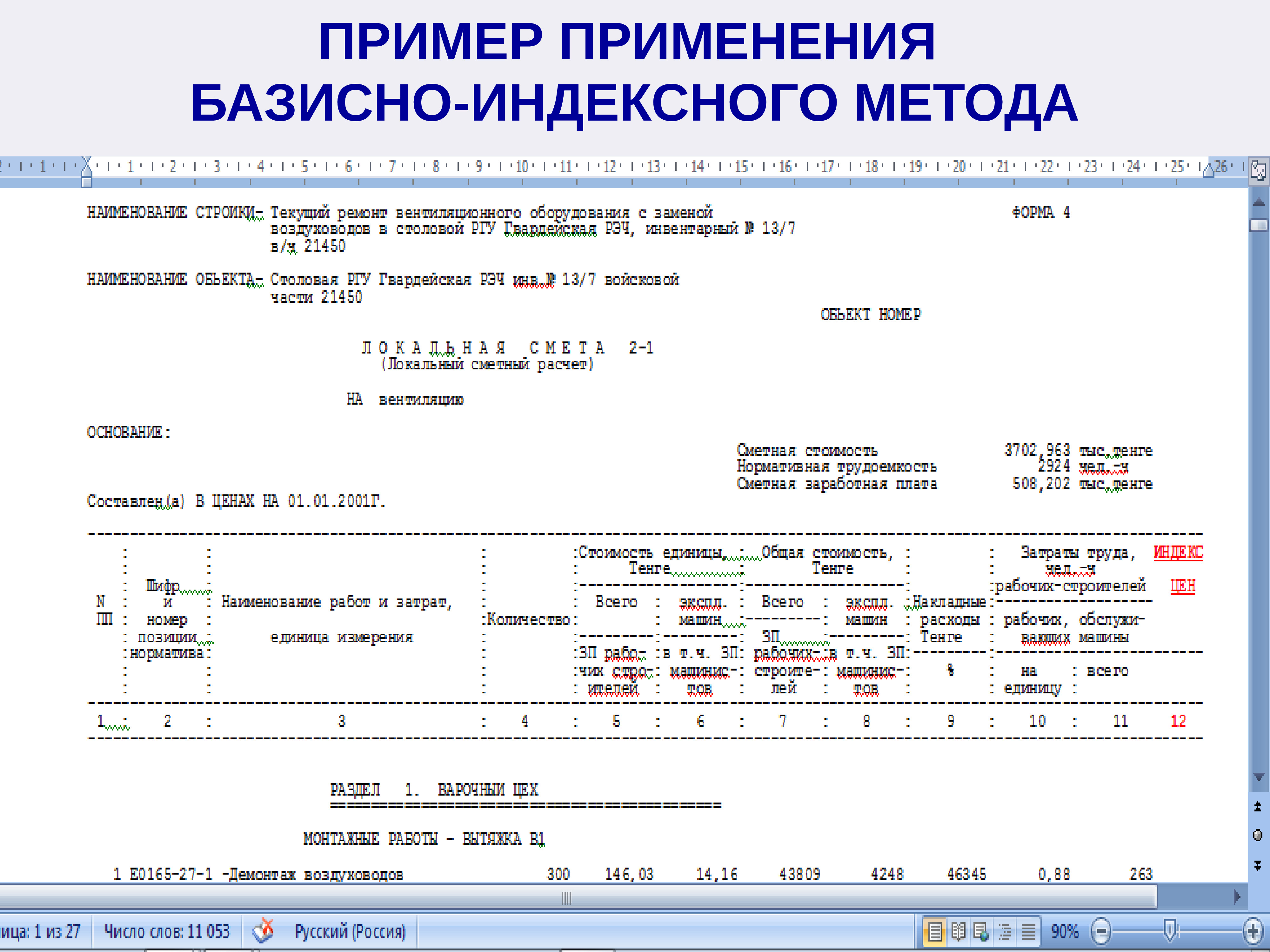1270x952 pixels.
Task: Click the value '508,202 тыс.тенге'
Action: 1082,484
